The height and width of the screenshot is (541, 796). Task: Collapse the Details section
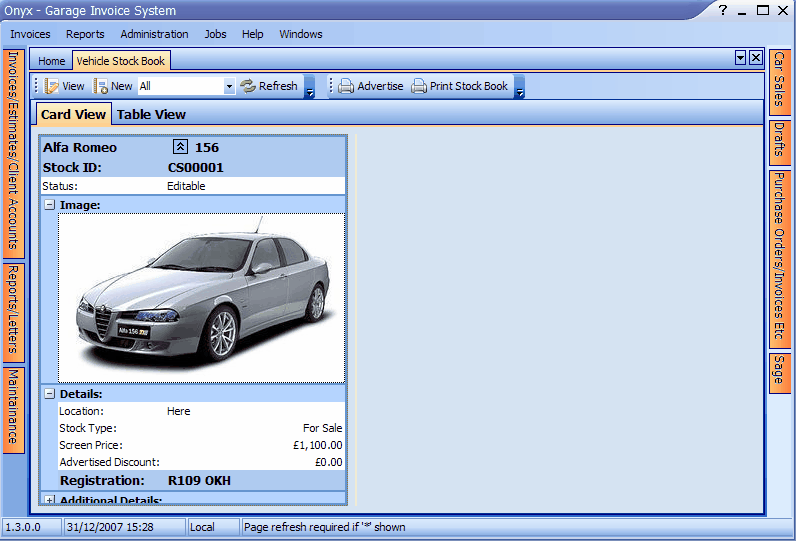coord(49,394)
